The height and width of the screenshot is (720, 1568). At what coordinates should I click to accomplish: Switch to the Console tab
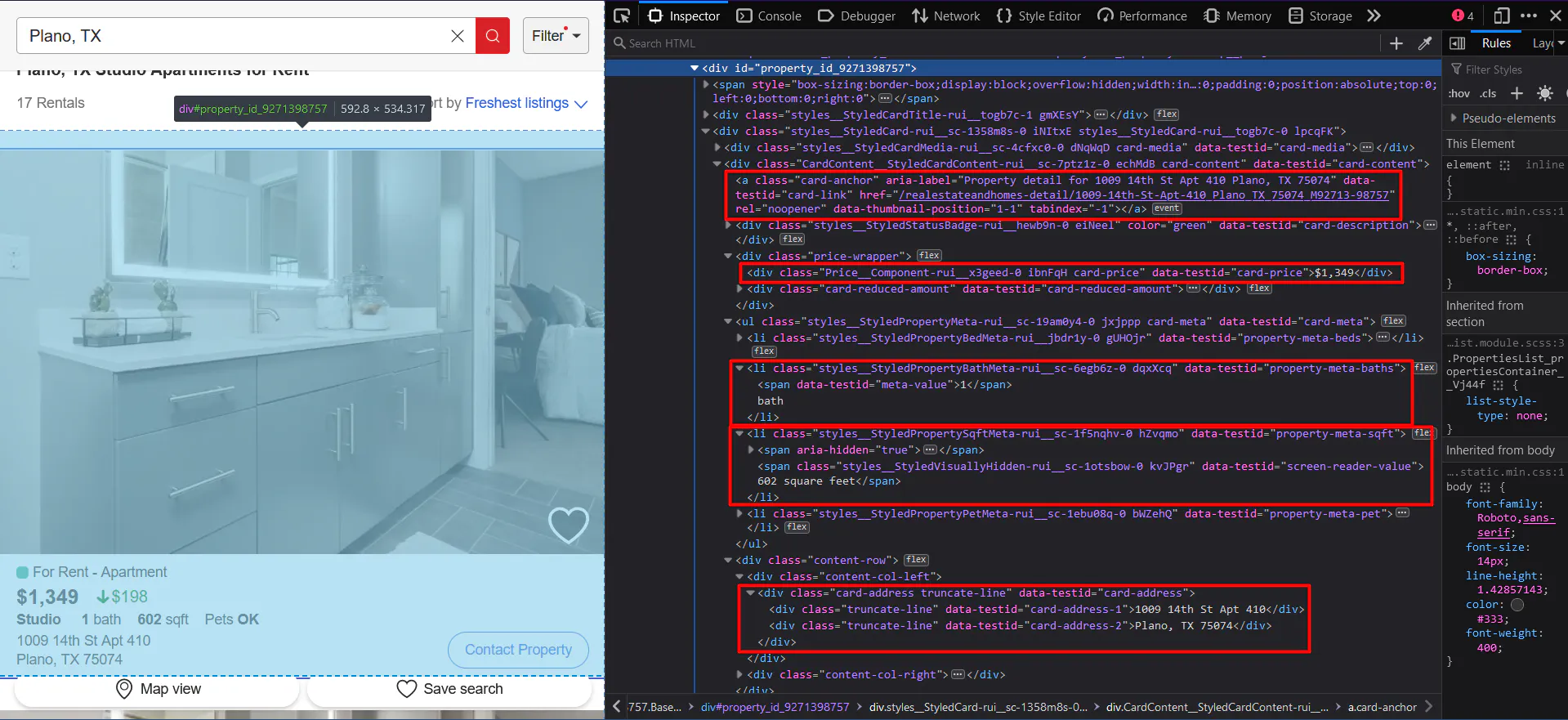click(769, 16)
